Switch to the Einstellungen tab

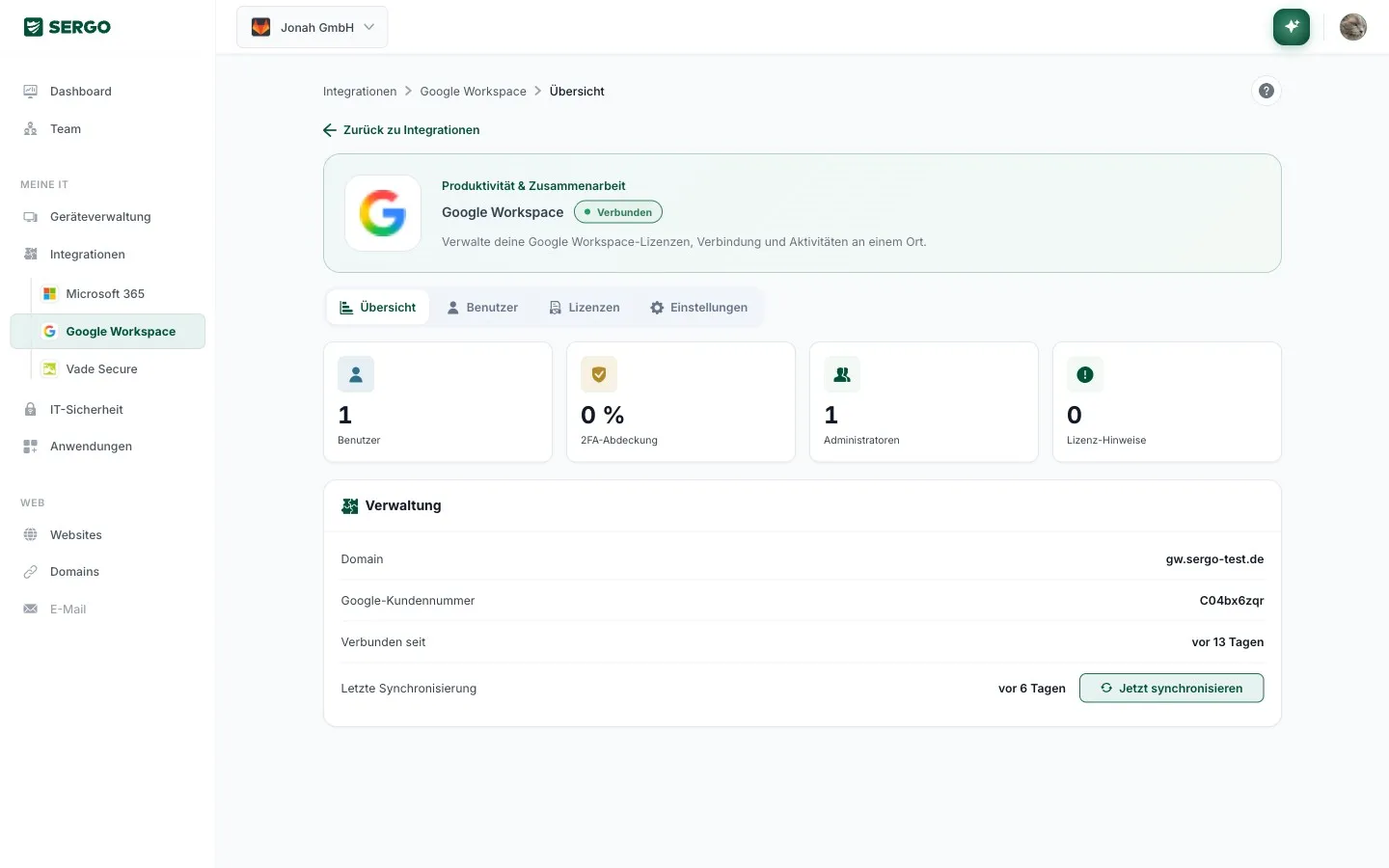click(699, 308)
